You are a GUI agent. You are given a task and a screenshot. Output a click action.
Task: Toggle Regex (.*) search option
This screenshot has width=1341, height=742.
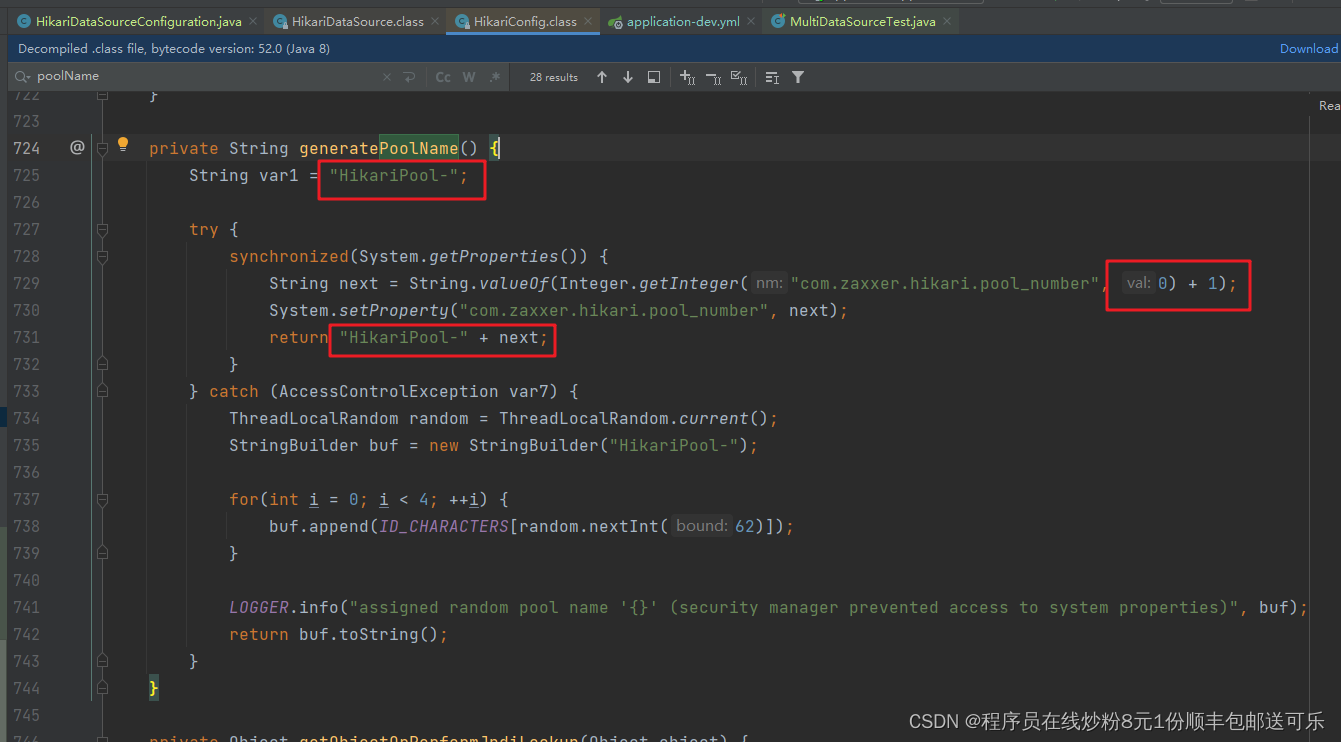point(495,77)
